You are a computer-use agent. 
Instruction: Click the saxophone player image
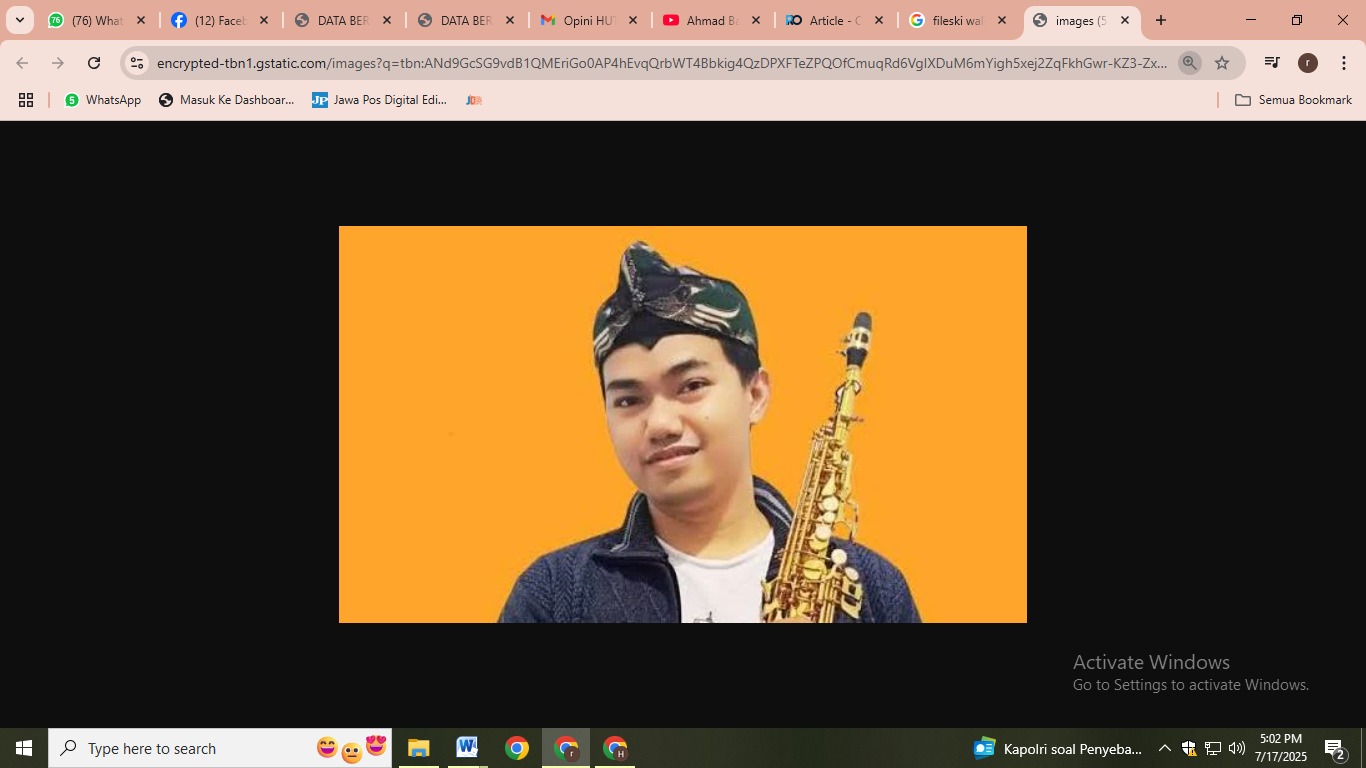[x=682, y=424]
